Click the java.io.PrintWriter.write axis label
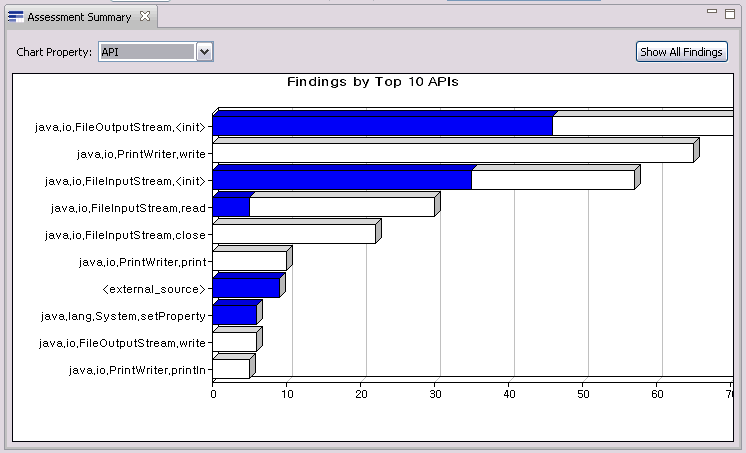This screenshot has height=453, width=746. click(141, 154)
